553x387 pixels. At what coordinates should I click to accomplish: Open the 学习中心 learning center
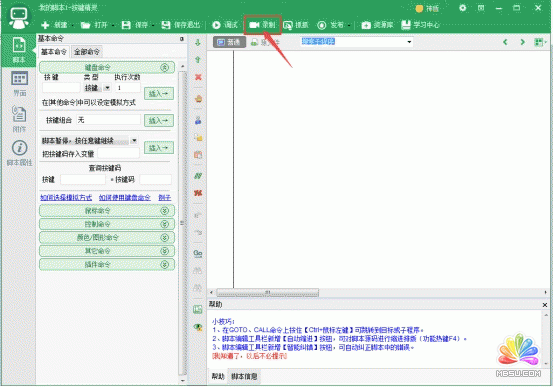[x=420, y=25]
